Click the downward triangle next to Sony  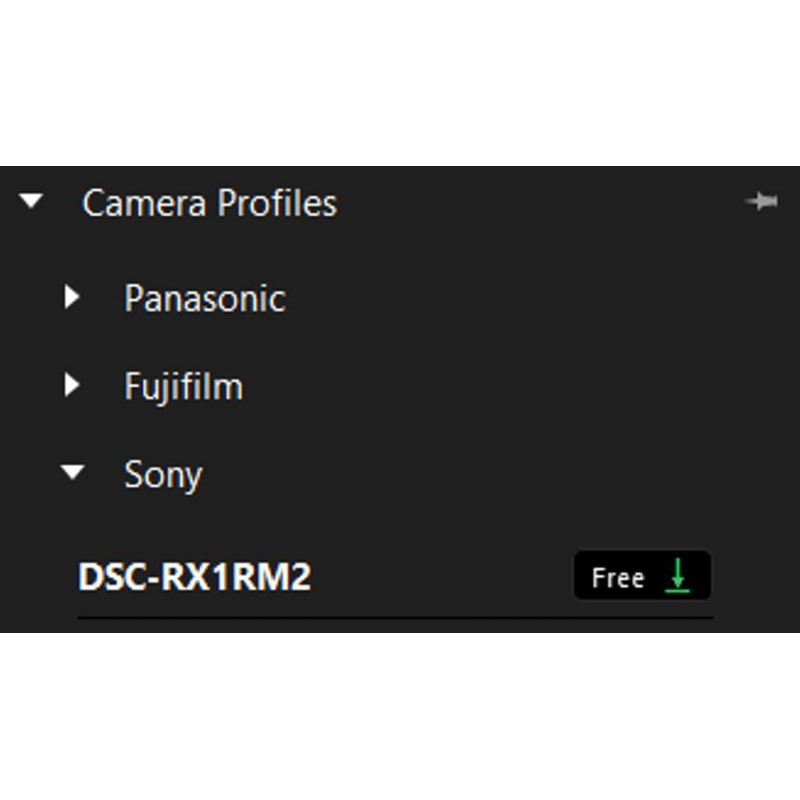[x=72, y=473]
